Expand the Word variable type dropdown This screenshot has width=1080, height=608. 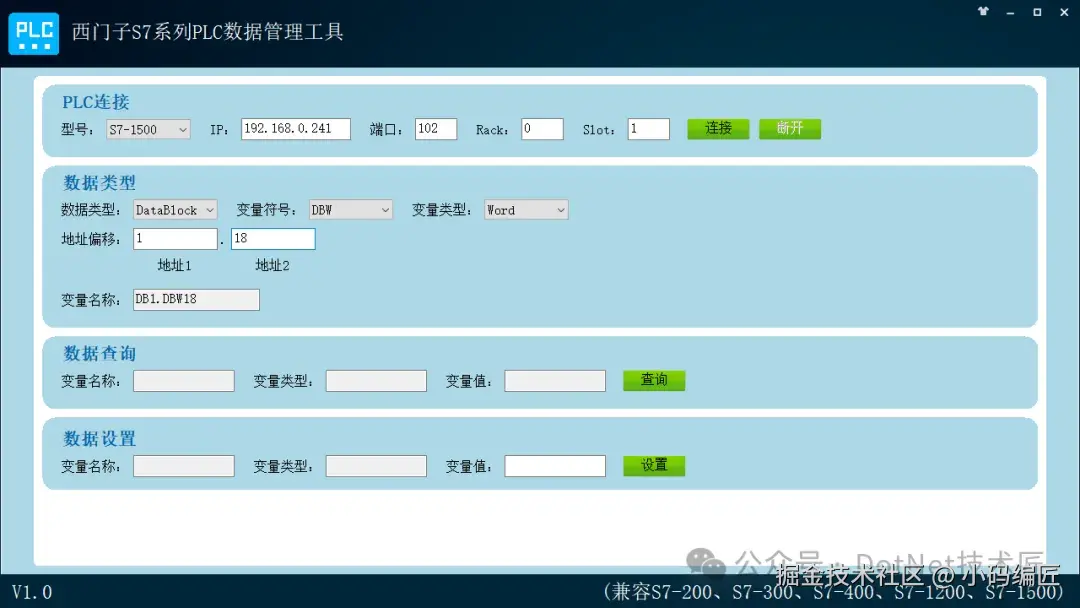pos(526,210)
